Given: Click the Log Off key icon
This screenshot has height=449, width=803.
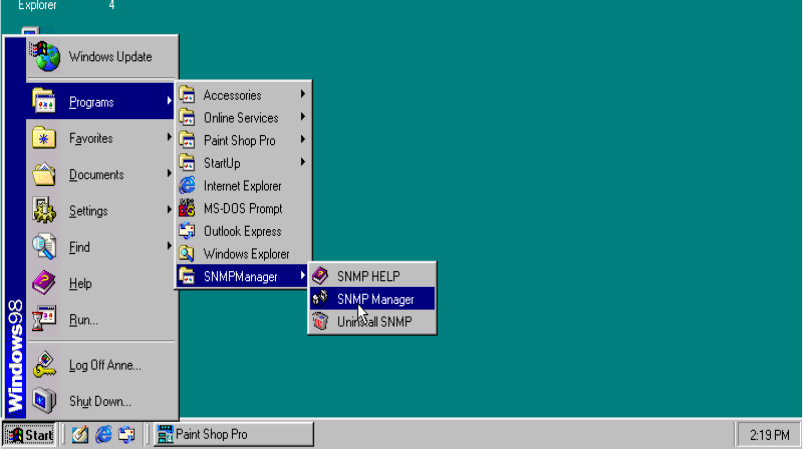Looking at the screenshot, I should [x=44, y=365].
